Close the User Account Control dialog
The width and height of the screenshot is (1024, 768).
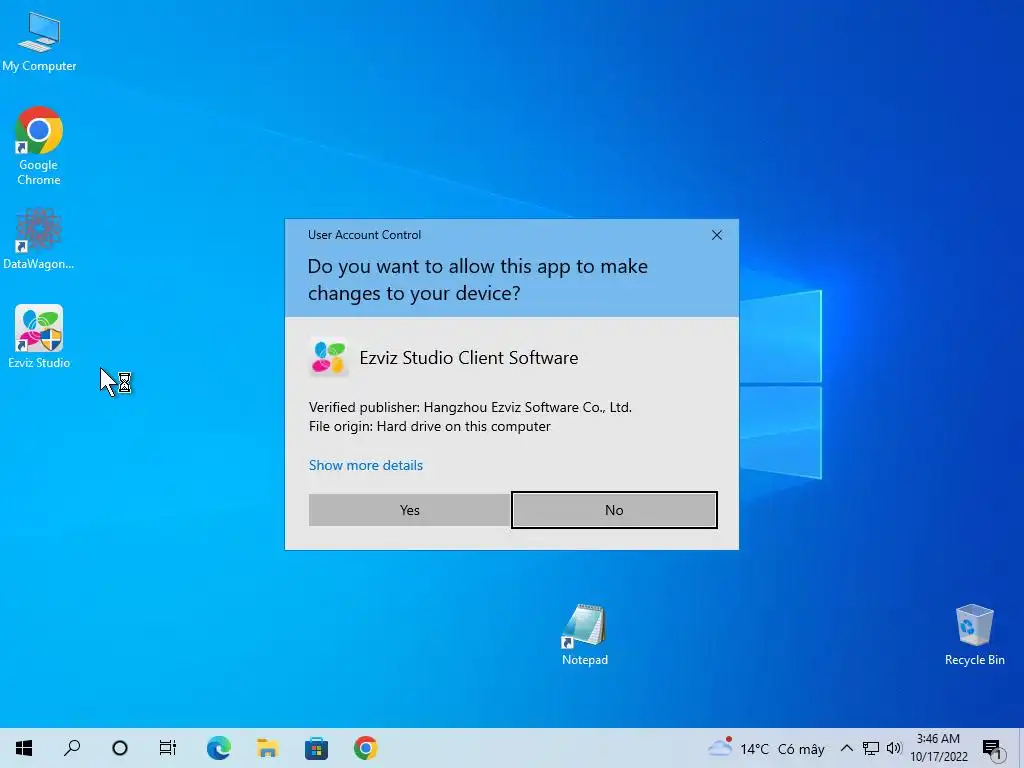[x=716, y=235]
